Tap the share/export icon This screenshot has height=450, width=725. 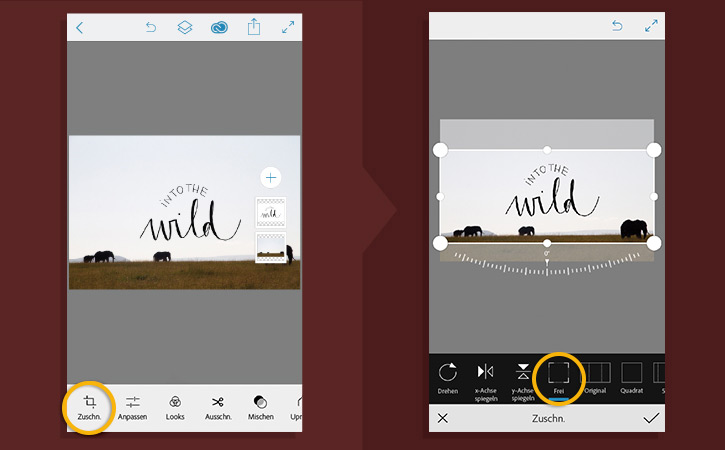pos(254,27)
